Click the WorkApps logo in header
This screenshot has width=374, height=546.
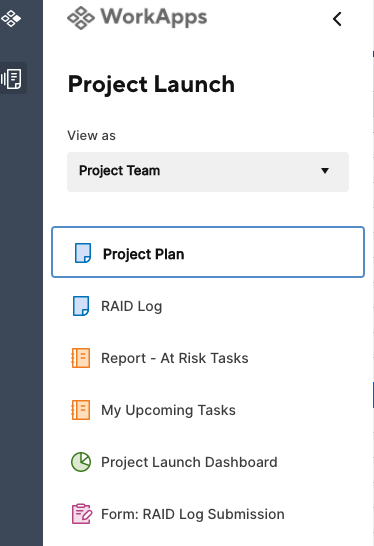pos(137,18)
